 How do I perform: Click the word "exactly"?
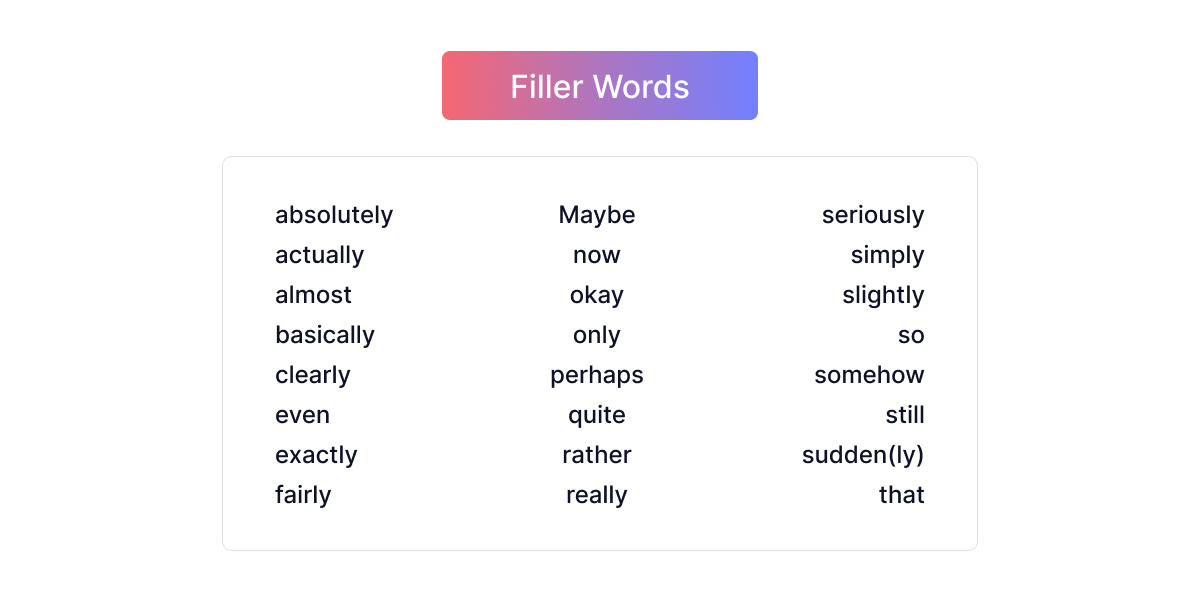(316, 455)
